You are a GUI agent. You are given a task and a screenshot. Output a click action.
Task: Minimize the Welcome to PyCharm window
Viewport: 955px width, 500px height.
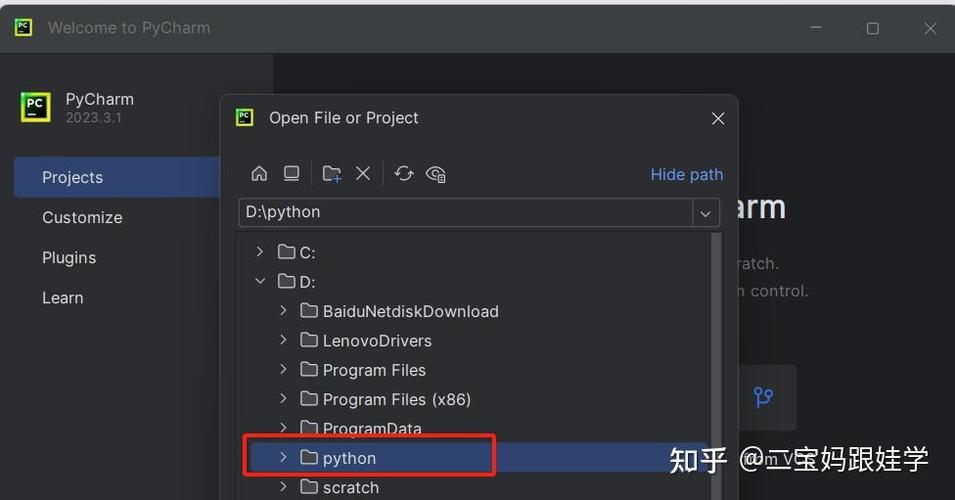pyautogui.click(x=816, y=28)
